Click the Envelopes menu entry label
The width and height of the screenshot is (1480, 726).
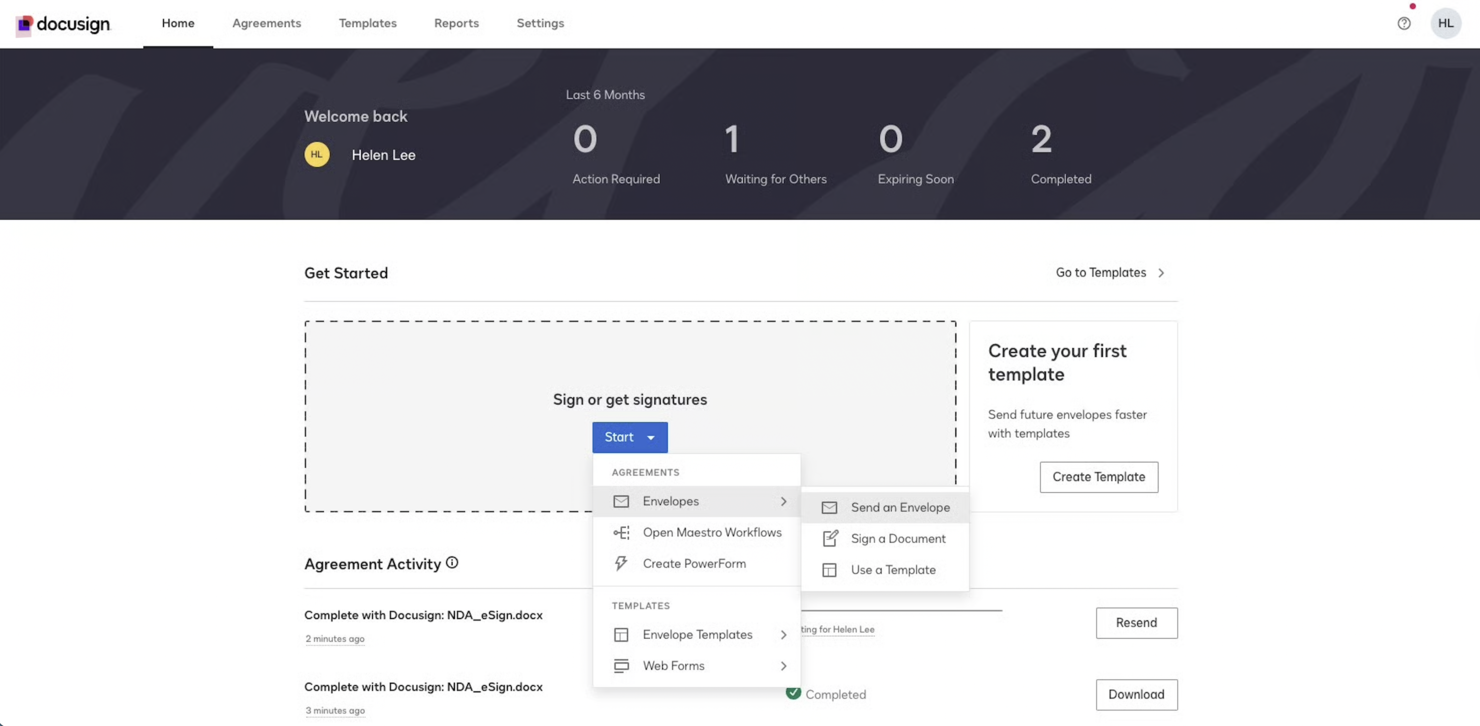coord(671,501)
